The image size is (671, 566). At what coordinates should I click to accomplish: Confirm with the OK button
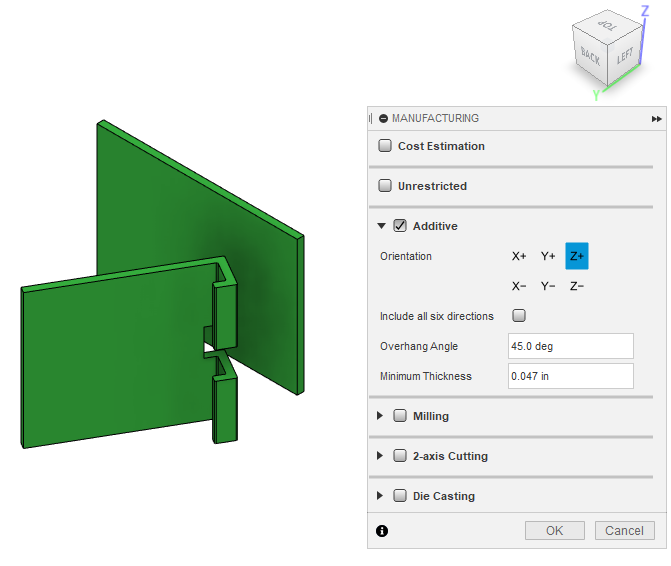point(555,530)
